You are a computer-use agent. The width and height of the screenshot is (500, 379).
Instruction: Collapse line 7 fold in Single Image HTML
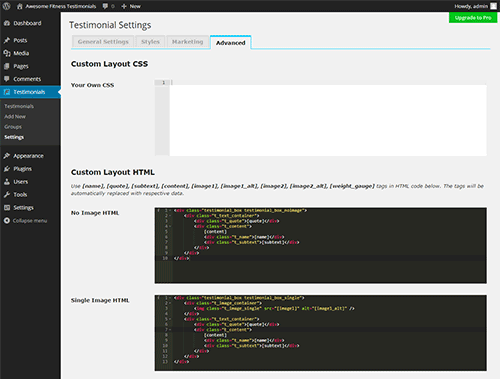pyautogui.click(x=170, y=330)
